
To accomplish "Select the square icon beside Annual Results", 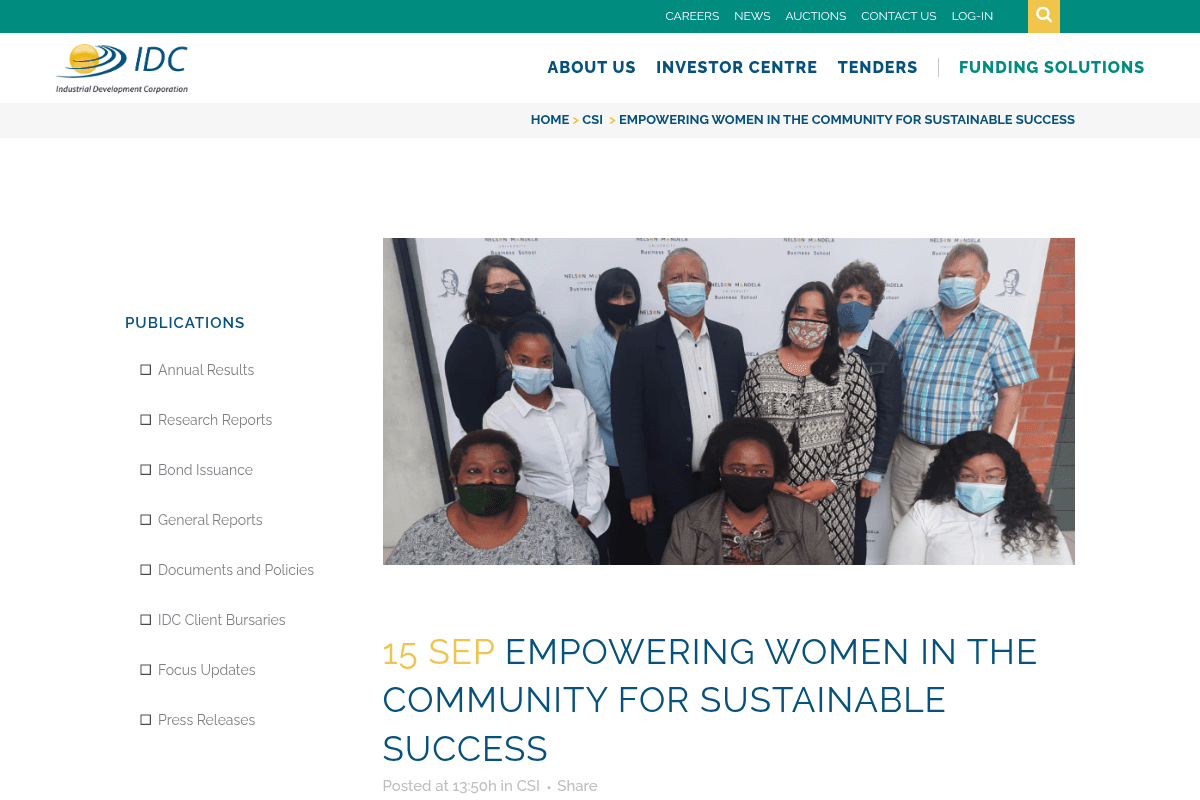I will tap(146, 369).
